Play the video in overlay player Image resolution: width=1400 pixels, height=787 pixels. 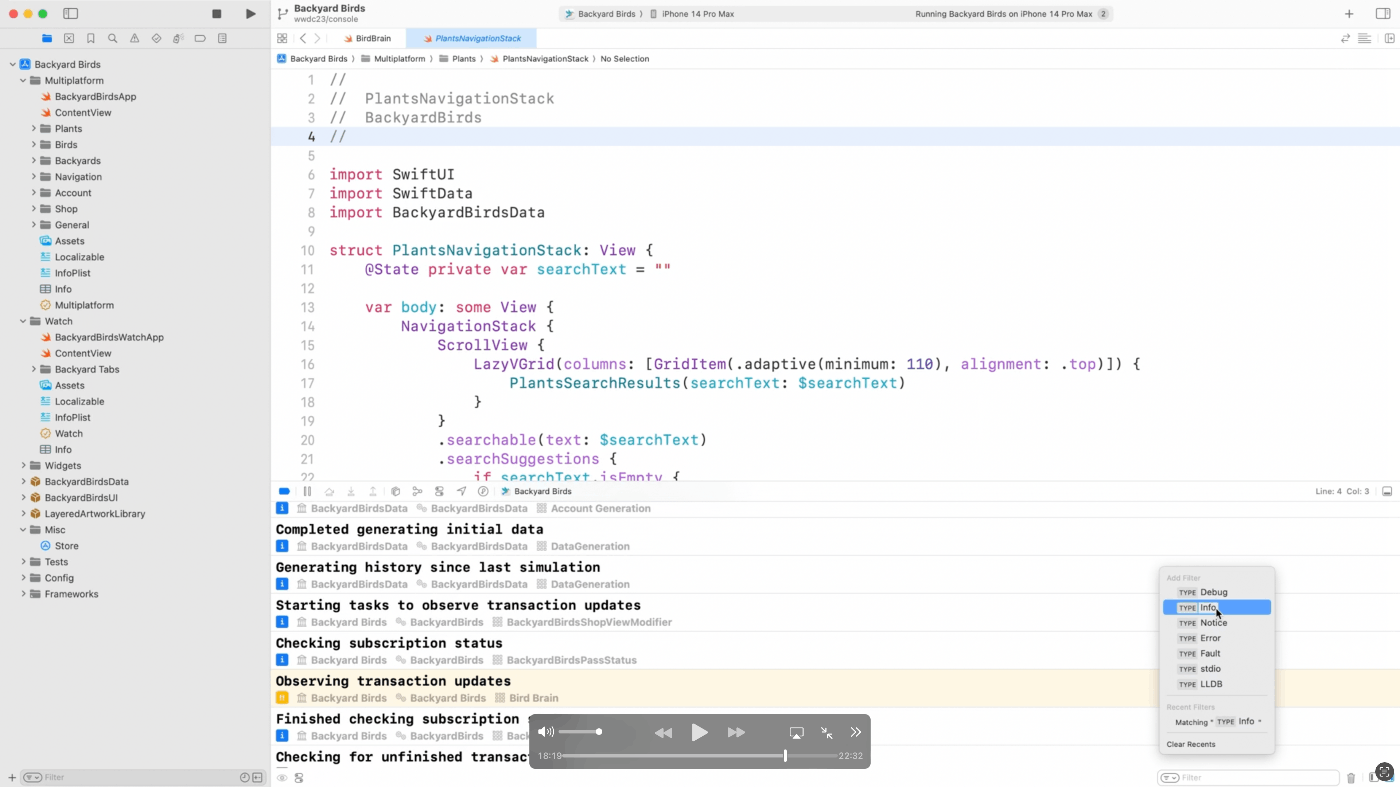pos(700,732)
